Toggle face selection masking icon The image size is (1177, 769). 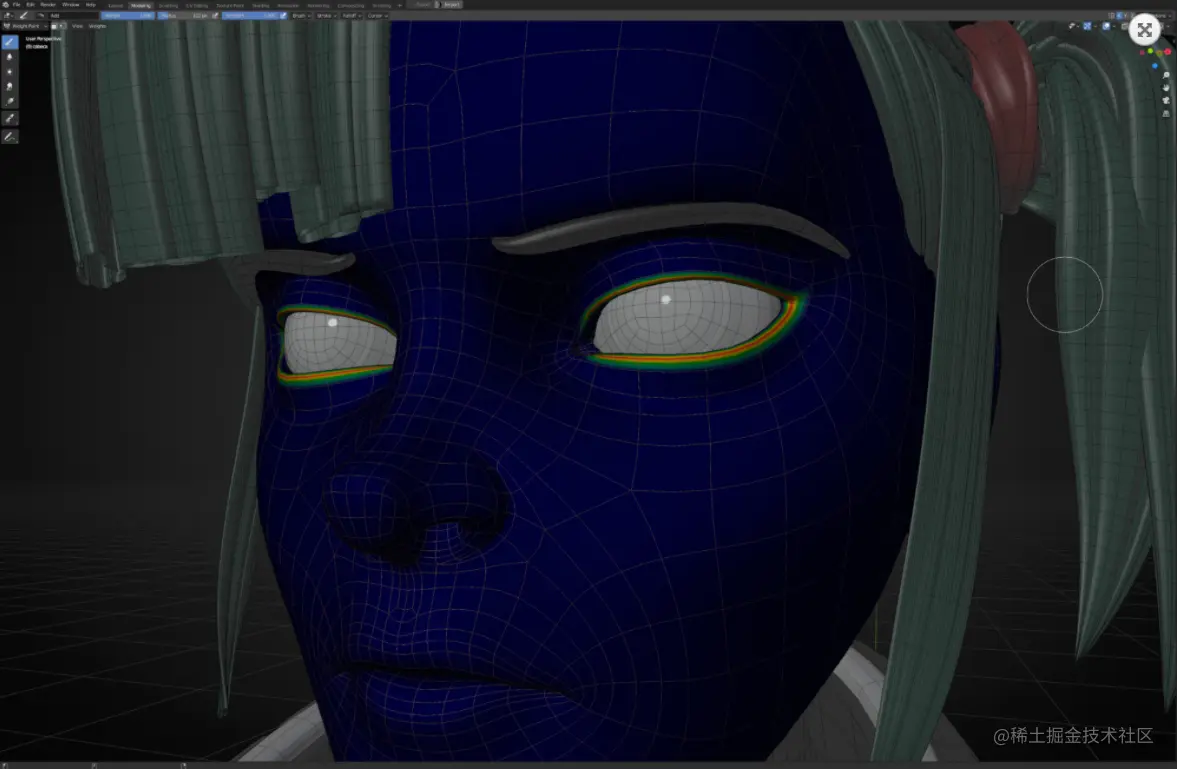(x=54, y=26)
